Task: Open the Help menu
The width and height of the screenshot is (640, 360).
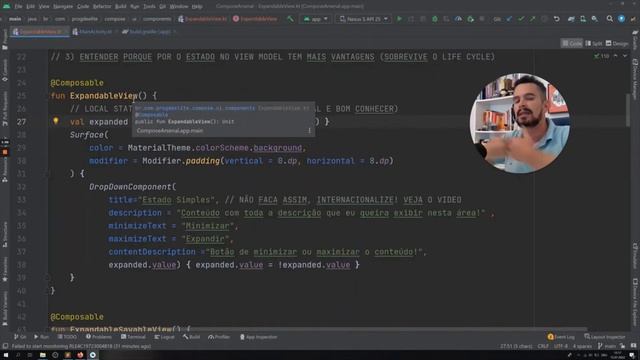Action: click(x=197, y=7)
